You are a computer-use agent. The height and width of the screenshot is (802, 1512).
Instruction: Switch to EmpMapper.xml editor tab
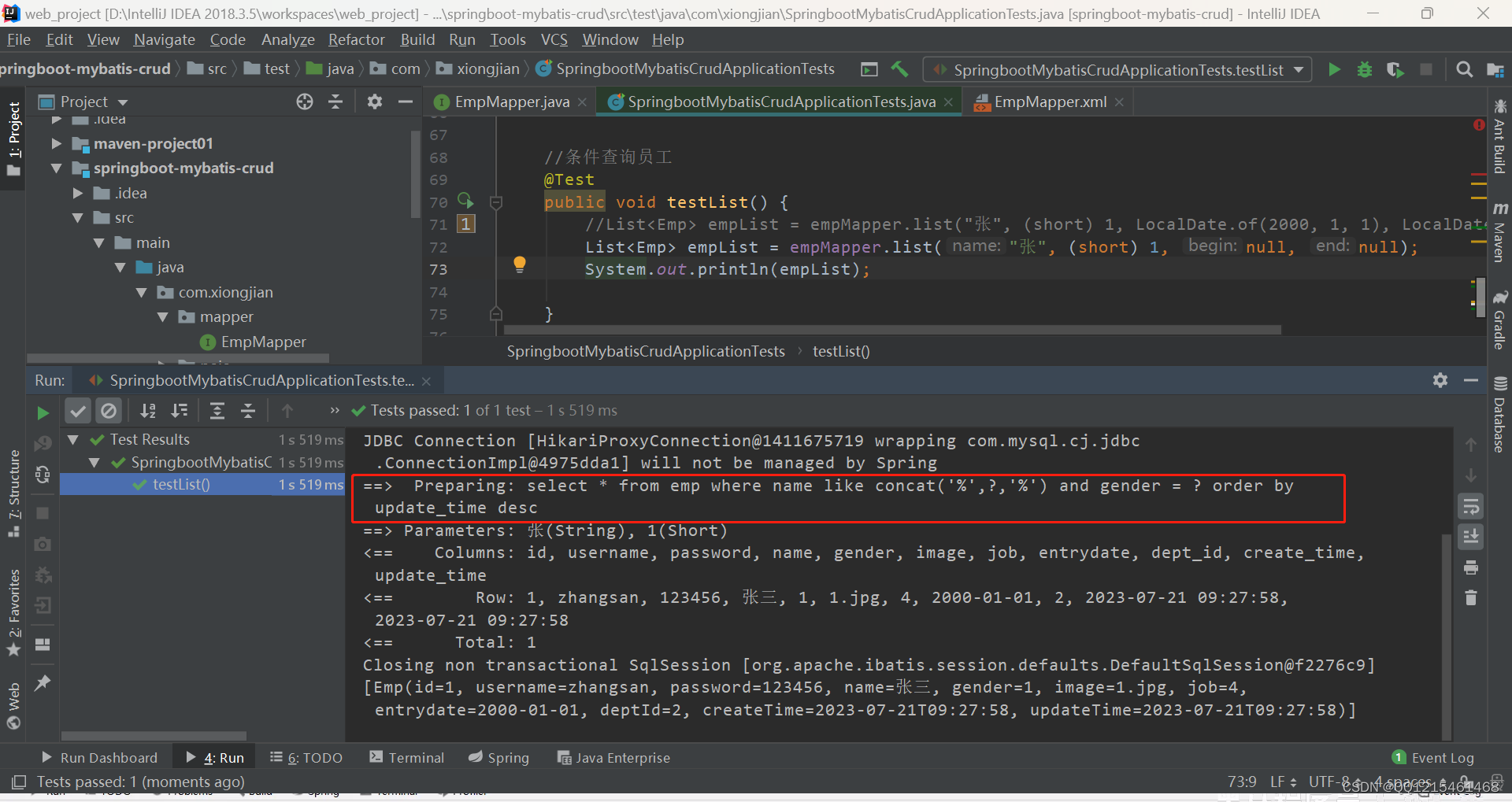(1050, 102)
